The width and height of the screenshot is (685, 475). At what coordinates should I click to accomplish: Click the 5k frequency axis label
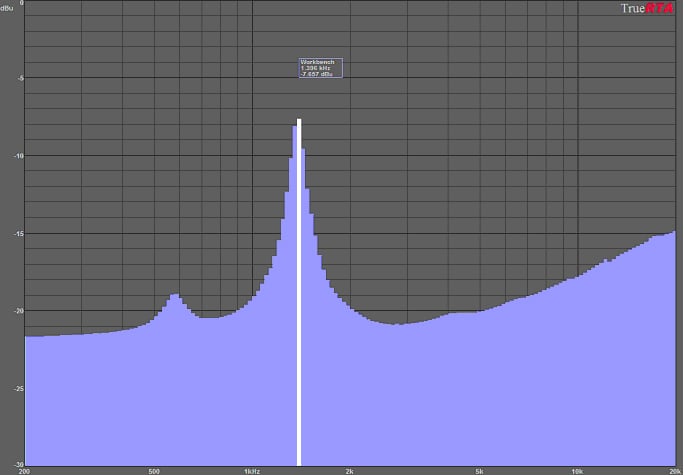[480, 470]
